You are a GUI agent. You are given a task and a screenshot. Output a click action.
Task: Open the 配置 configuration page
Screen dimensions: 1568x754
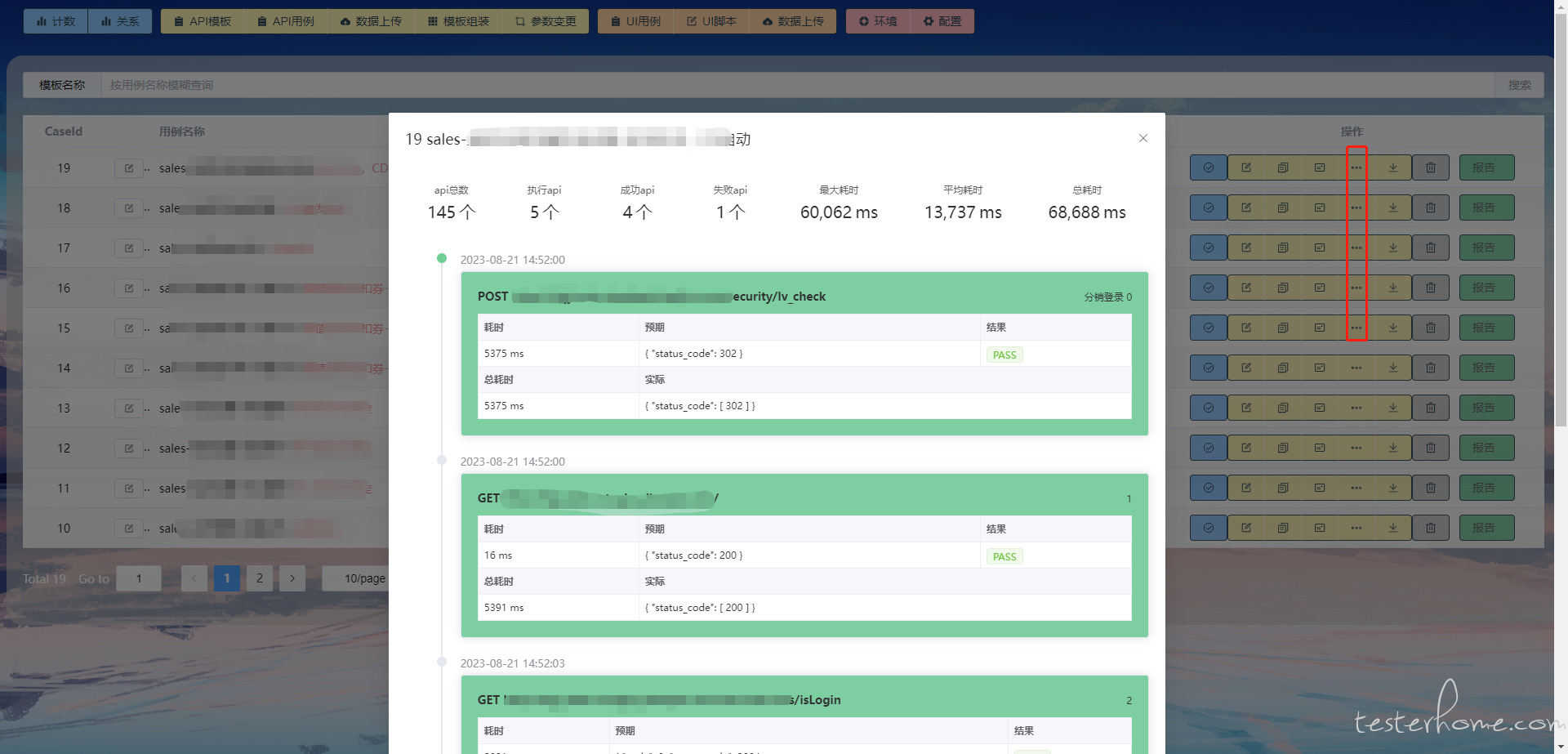pos(942,21)
